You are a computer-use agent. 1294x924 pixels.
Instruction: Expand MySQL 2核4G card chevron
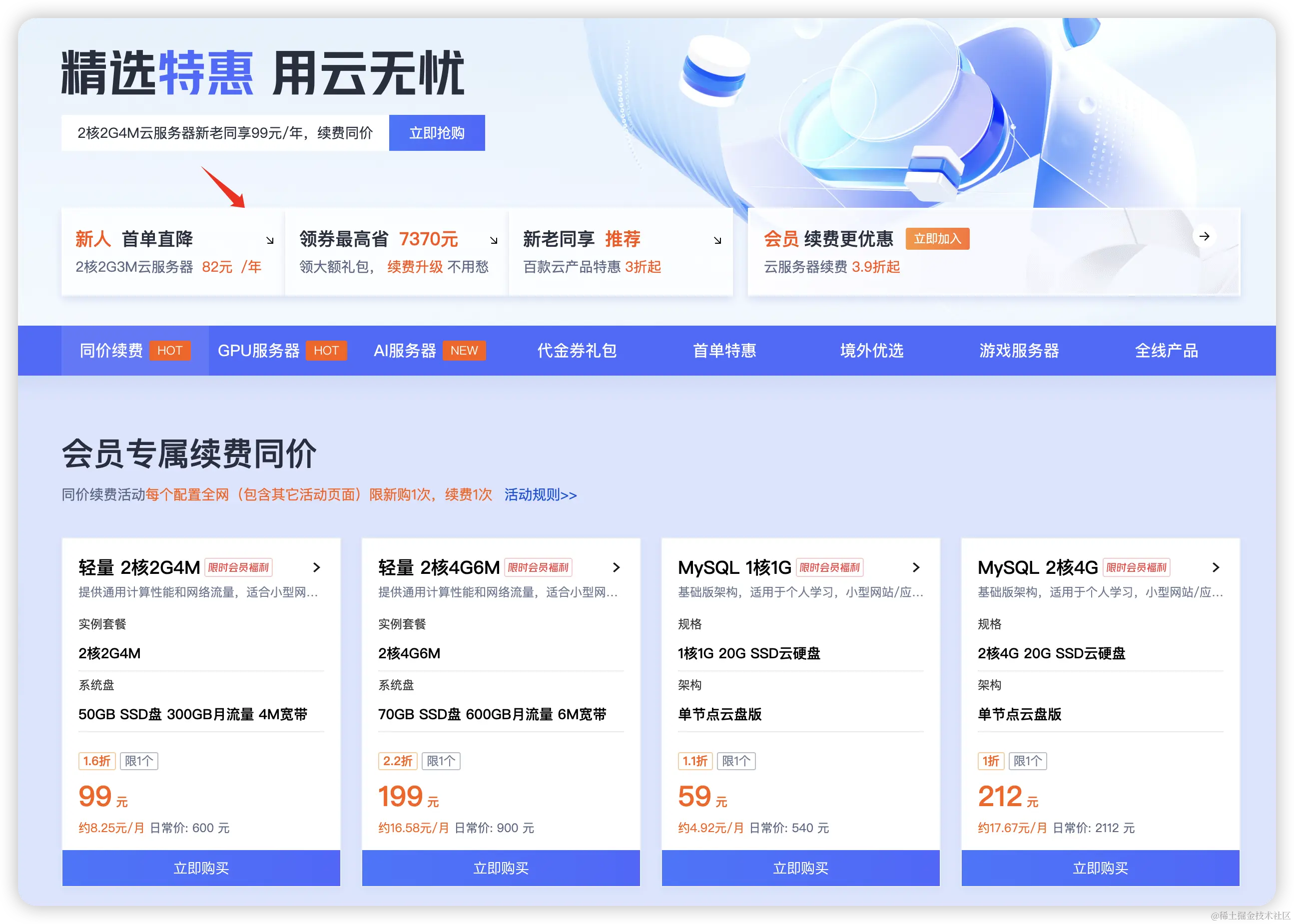pyautogui.click(x=1216, y=567)
